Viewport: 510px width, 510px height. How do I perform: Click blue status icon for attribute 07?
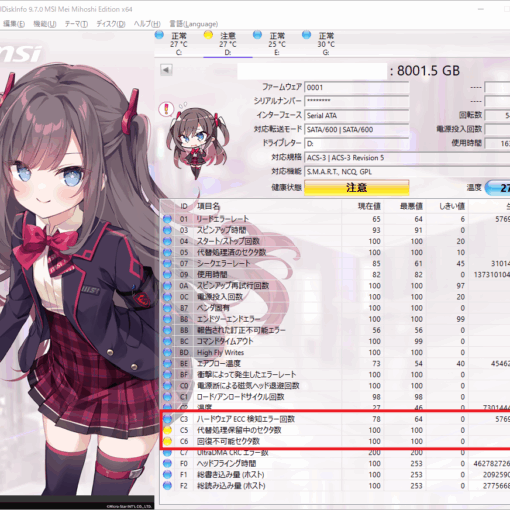(x=167, y=263)
